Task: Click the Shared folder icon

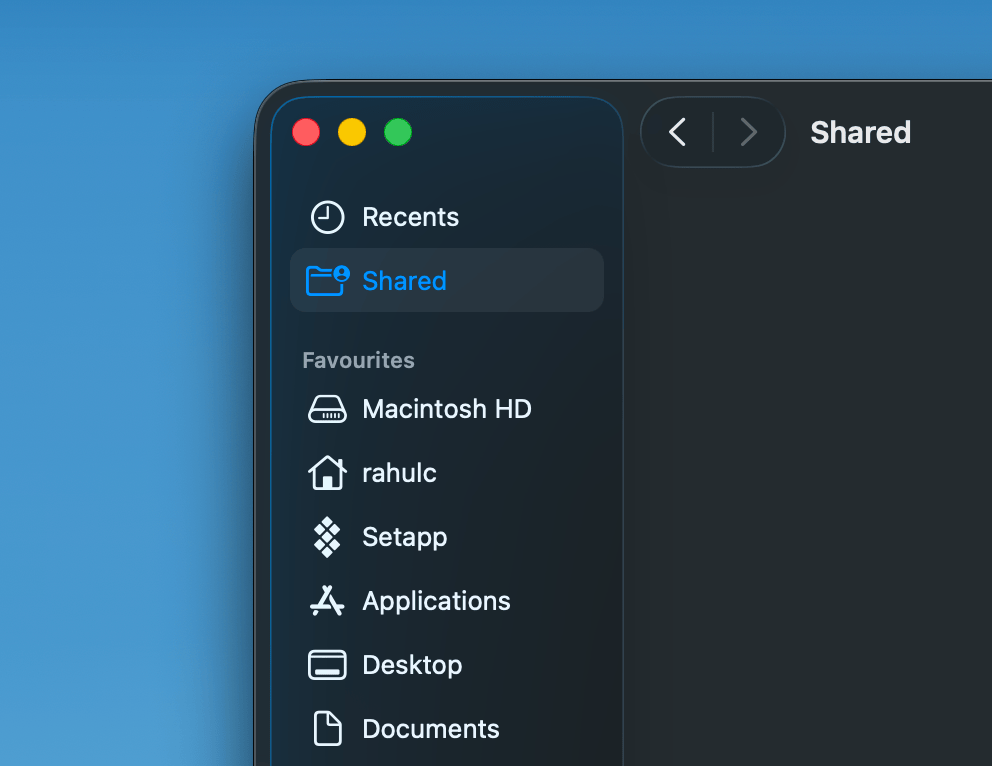Action: (x=327, y=280)
